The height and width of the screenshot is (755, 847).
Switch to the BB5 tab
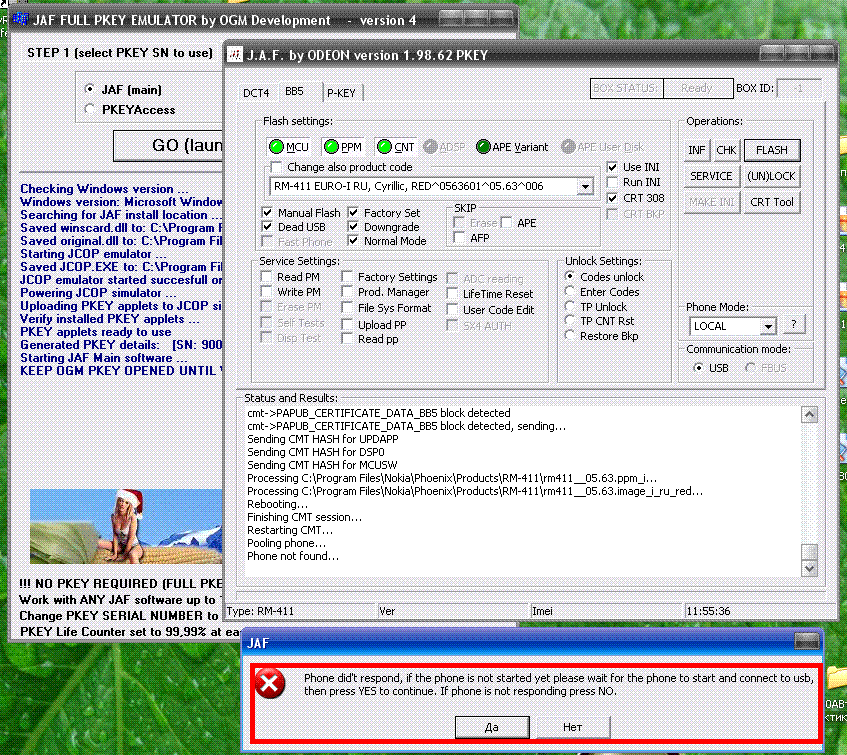click(x=294, y=91)
